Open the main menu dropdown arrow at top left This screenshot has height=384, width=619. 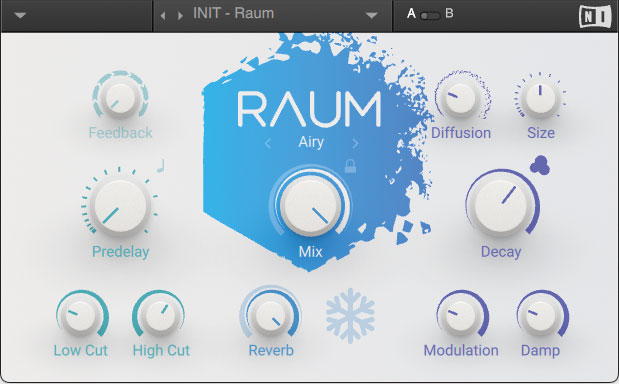coord(20,15)
